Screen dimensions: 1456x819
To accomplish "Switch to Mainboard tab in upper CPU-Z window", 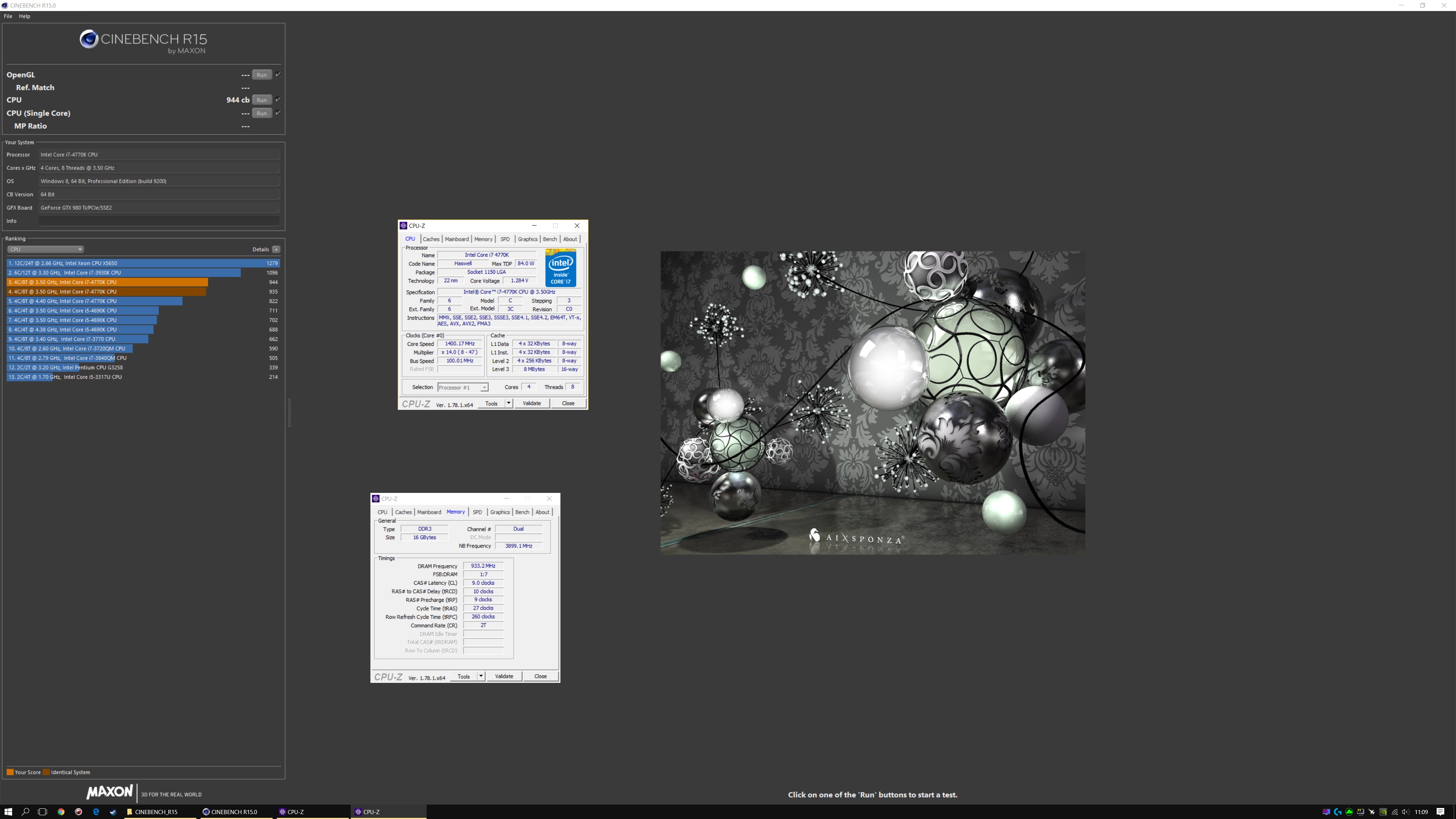I will pos(457,239).
